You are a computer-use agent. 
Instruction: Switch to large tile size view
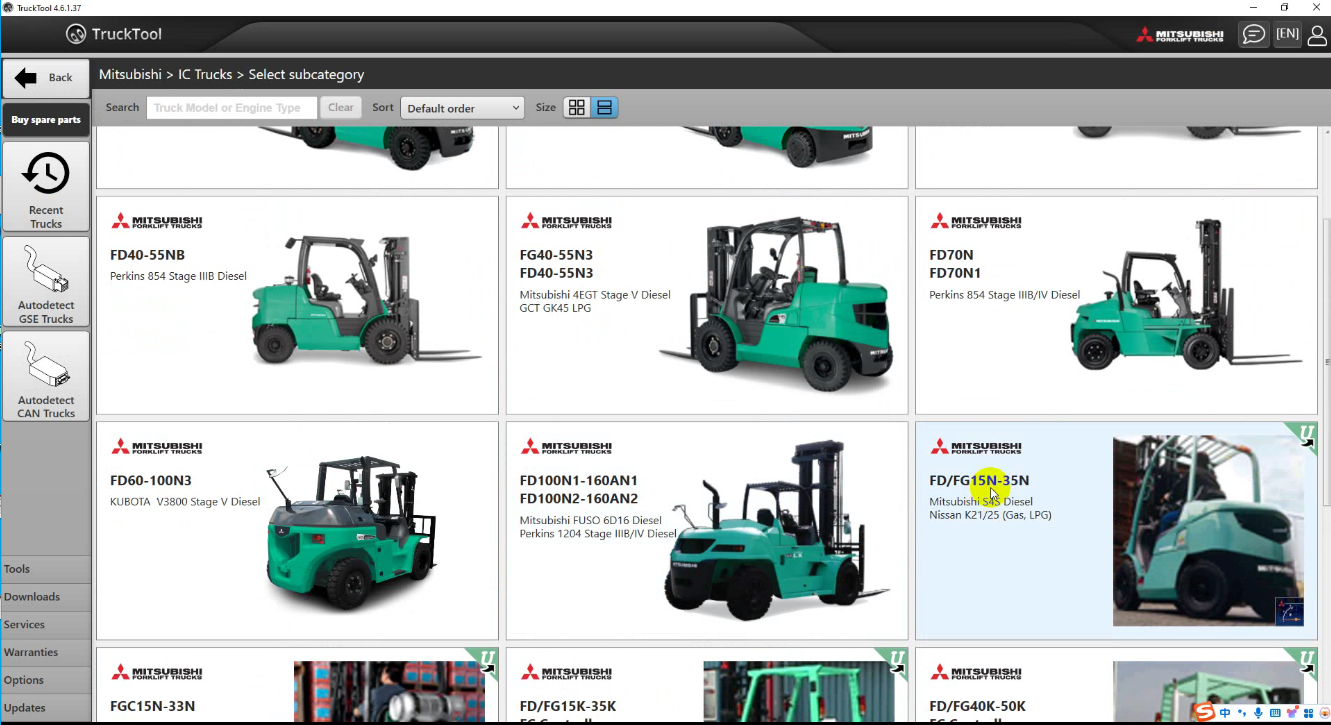pos(604,108)
